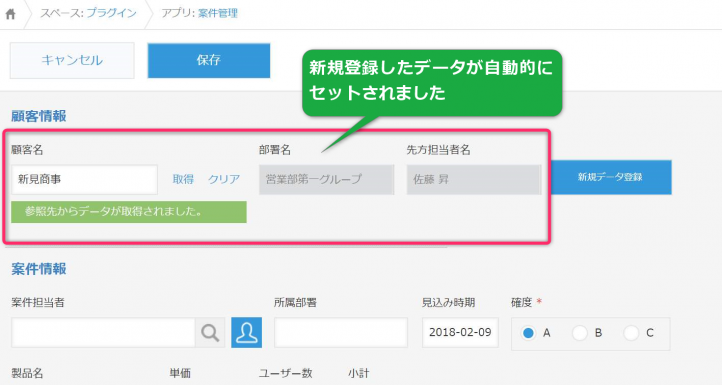Screen dimensions: 722x385
Task: Click the 保存 button
Action: click(x=209, y=60)
